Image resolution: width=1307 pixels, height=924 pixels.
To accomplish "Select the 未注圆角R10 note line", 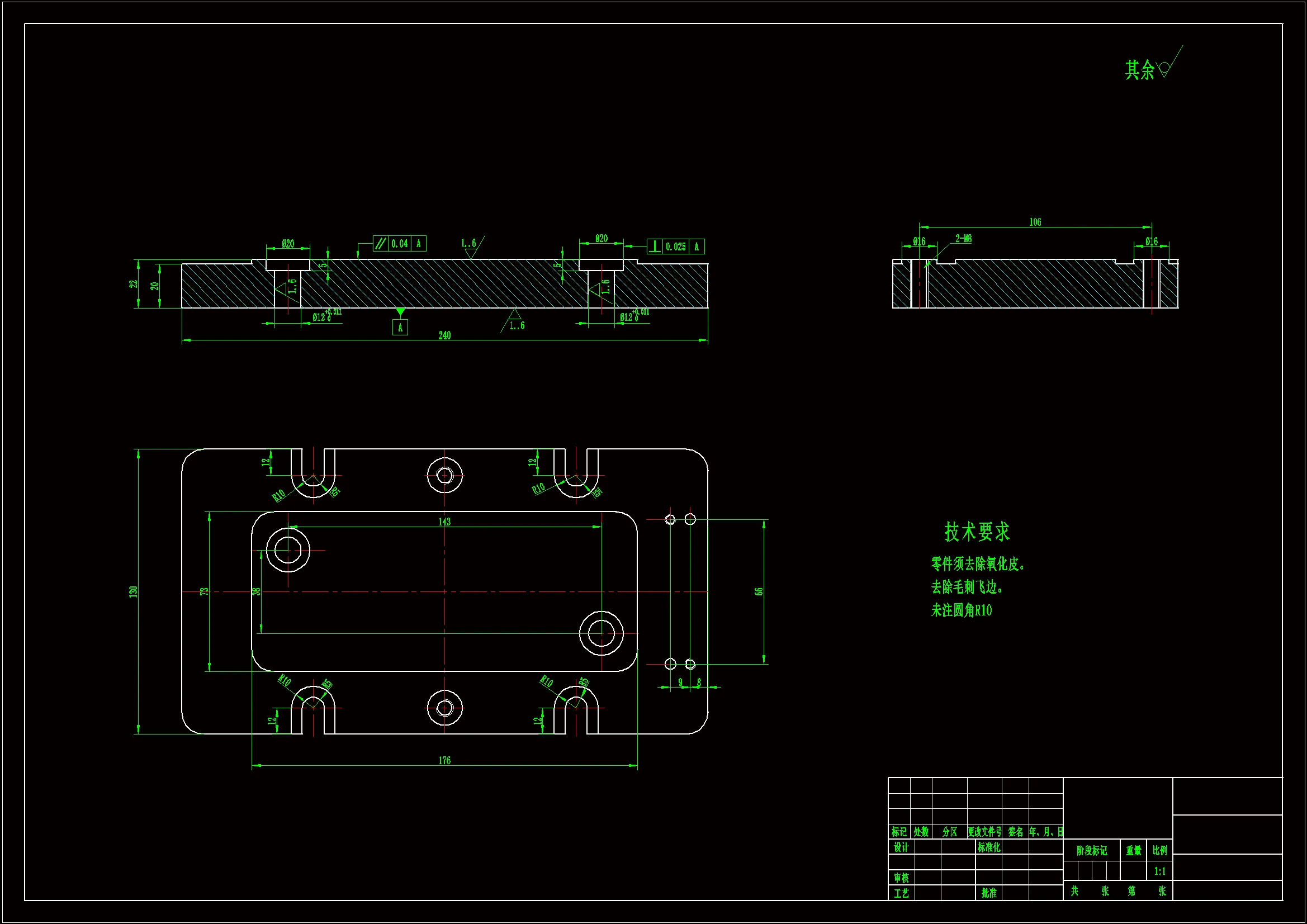I will [961, 611].
